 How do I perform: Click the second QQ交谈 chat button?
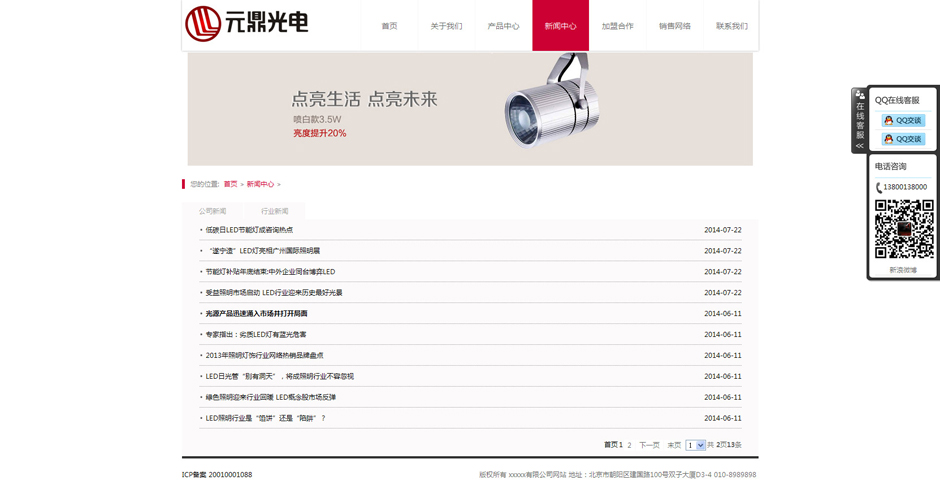(903, 139)
